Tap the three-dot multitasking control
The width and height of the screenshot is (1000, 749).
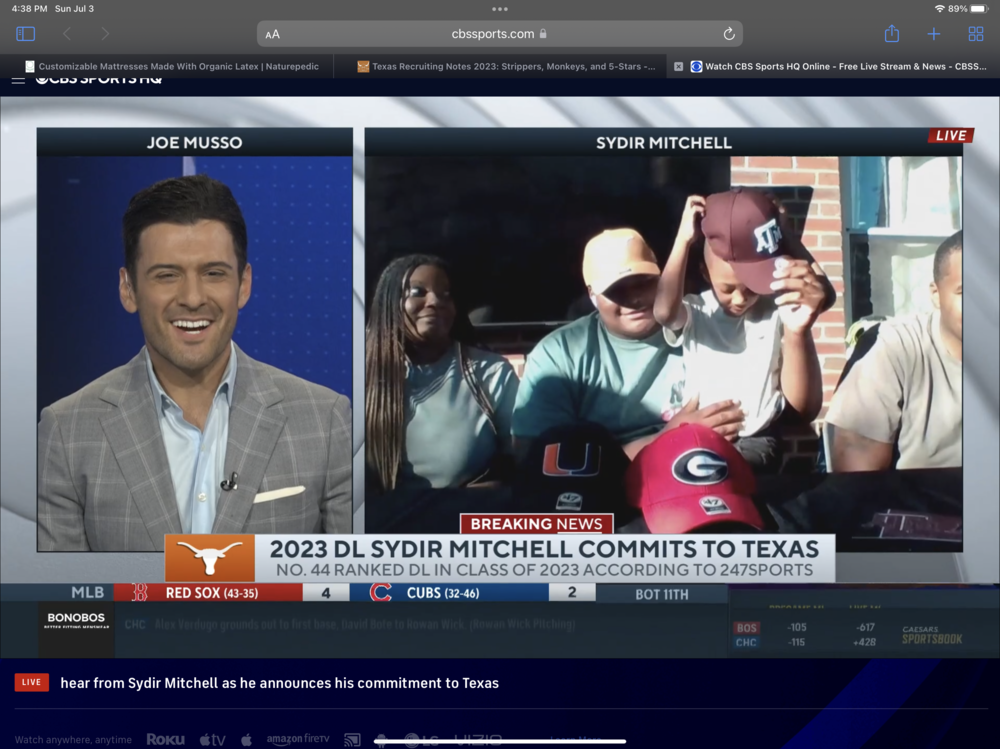click(x=500, y=9)
